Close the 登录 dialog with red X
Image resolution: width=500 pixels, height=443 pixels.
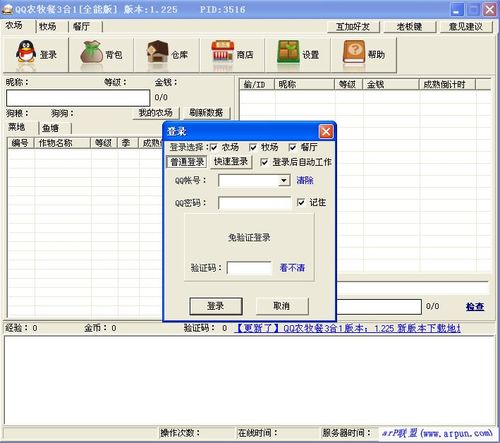(326, 131)
